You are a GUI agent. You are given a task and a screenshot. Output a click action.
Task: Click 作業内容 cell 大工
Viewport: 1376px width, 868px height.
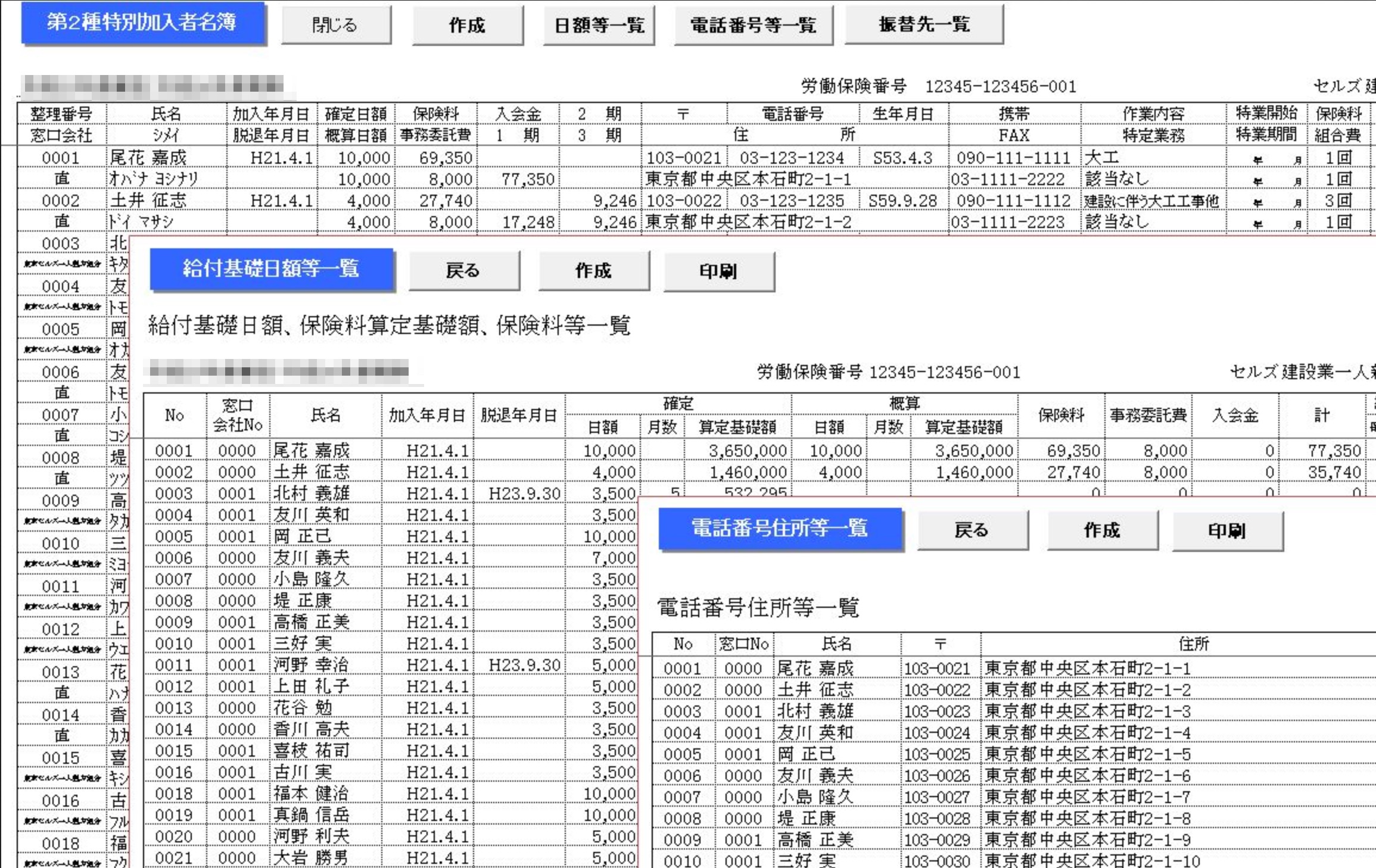click(1102, 158)
